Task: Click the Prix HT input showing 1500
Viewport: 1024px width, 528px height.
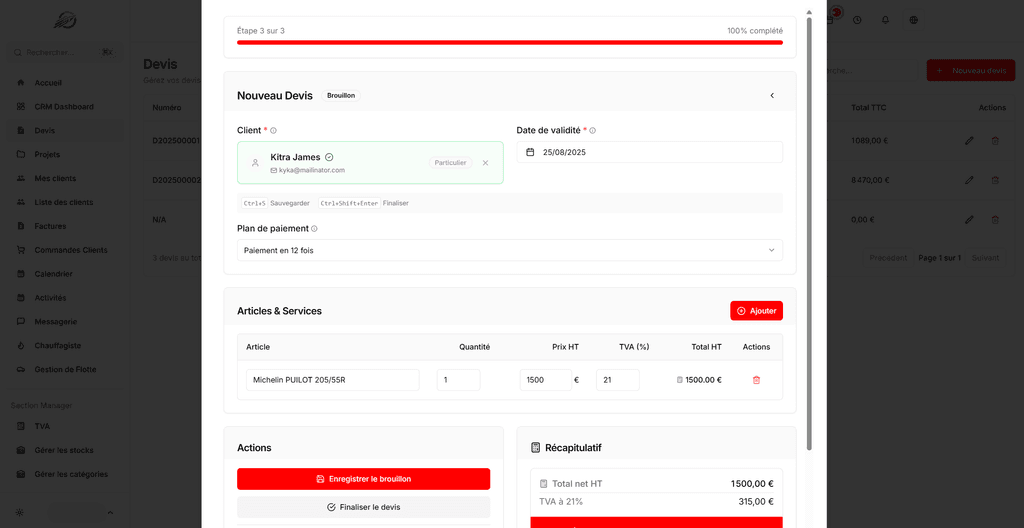Action: [x=545, y=380]
